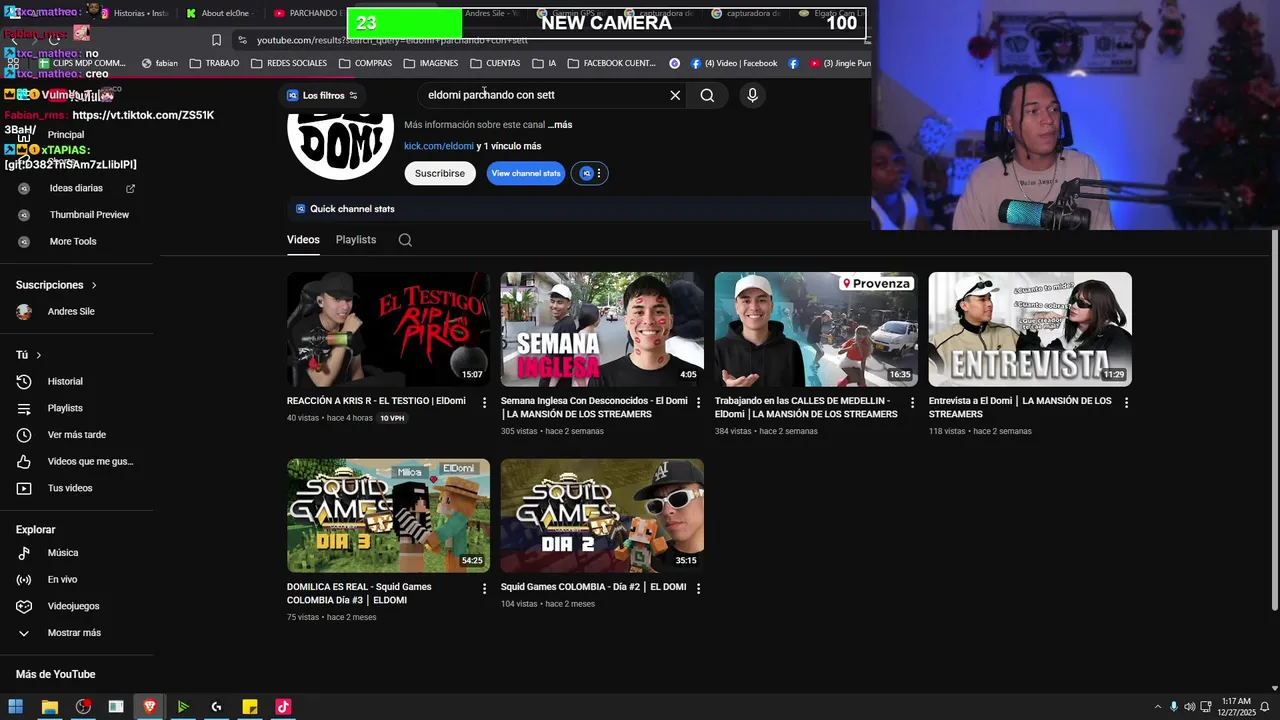
Task: Open Windows Start menu
Action: click(15, 707)
